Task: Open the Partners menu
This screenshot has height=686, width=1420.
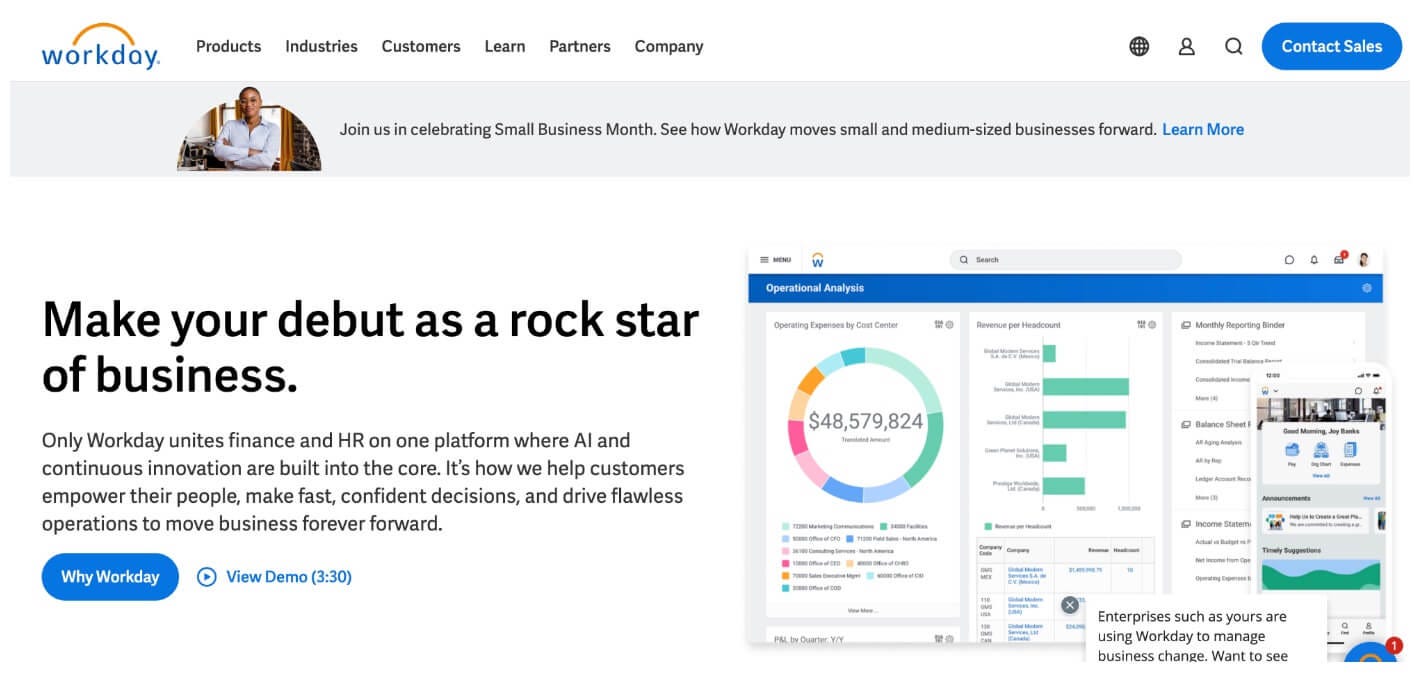Action: [x=580, y=46]
